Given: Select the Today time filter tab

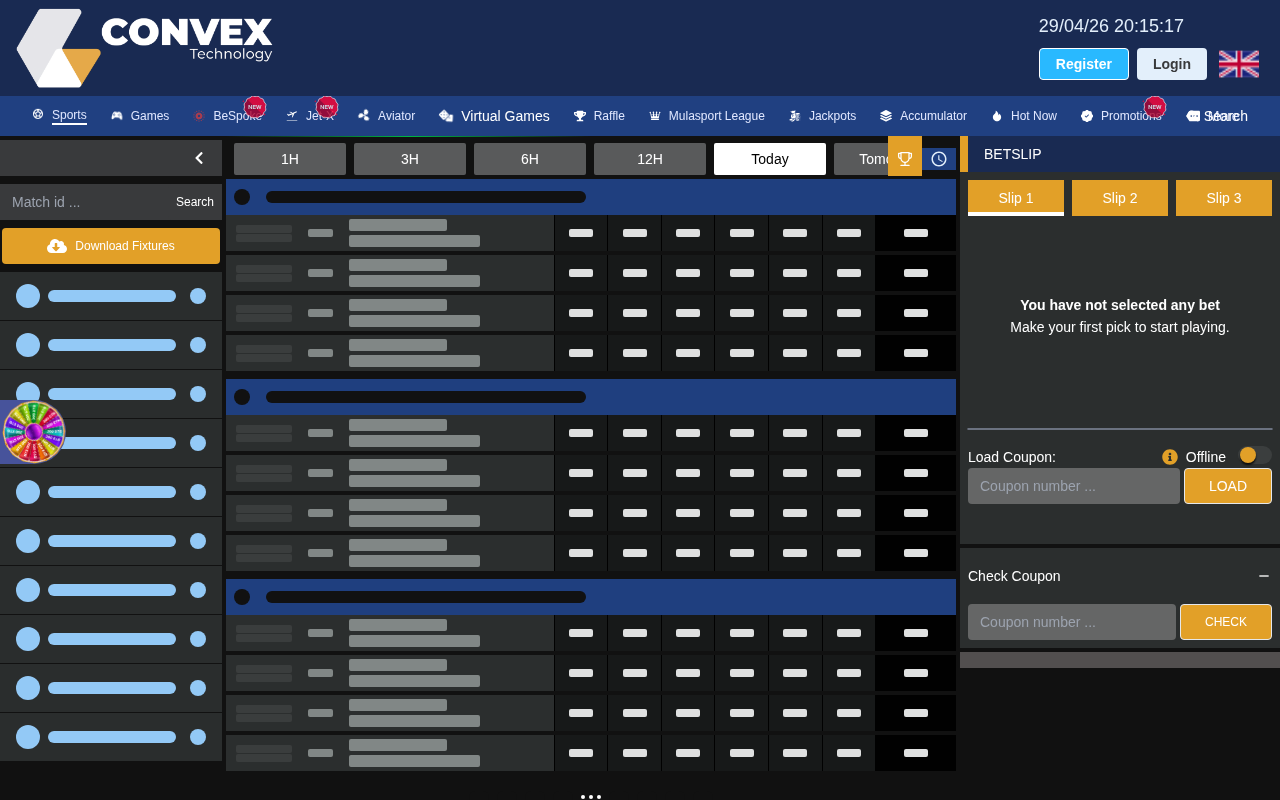Looking at the screenshot, I should 770,159.
